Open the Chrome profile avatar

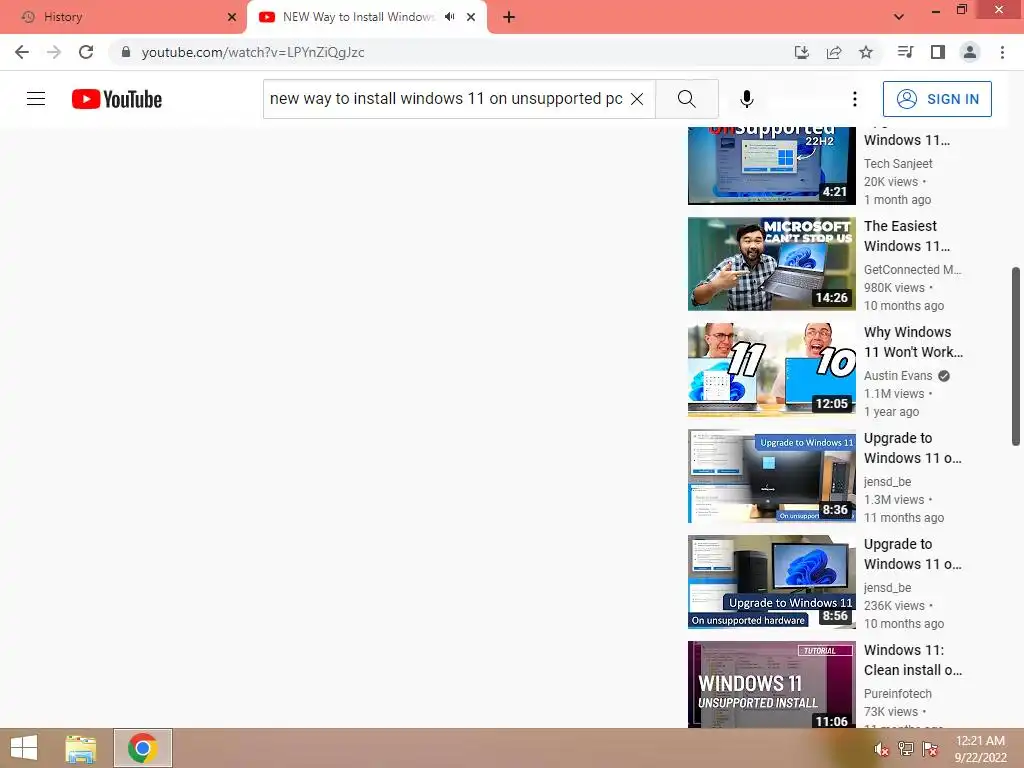coord(970,52)
